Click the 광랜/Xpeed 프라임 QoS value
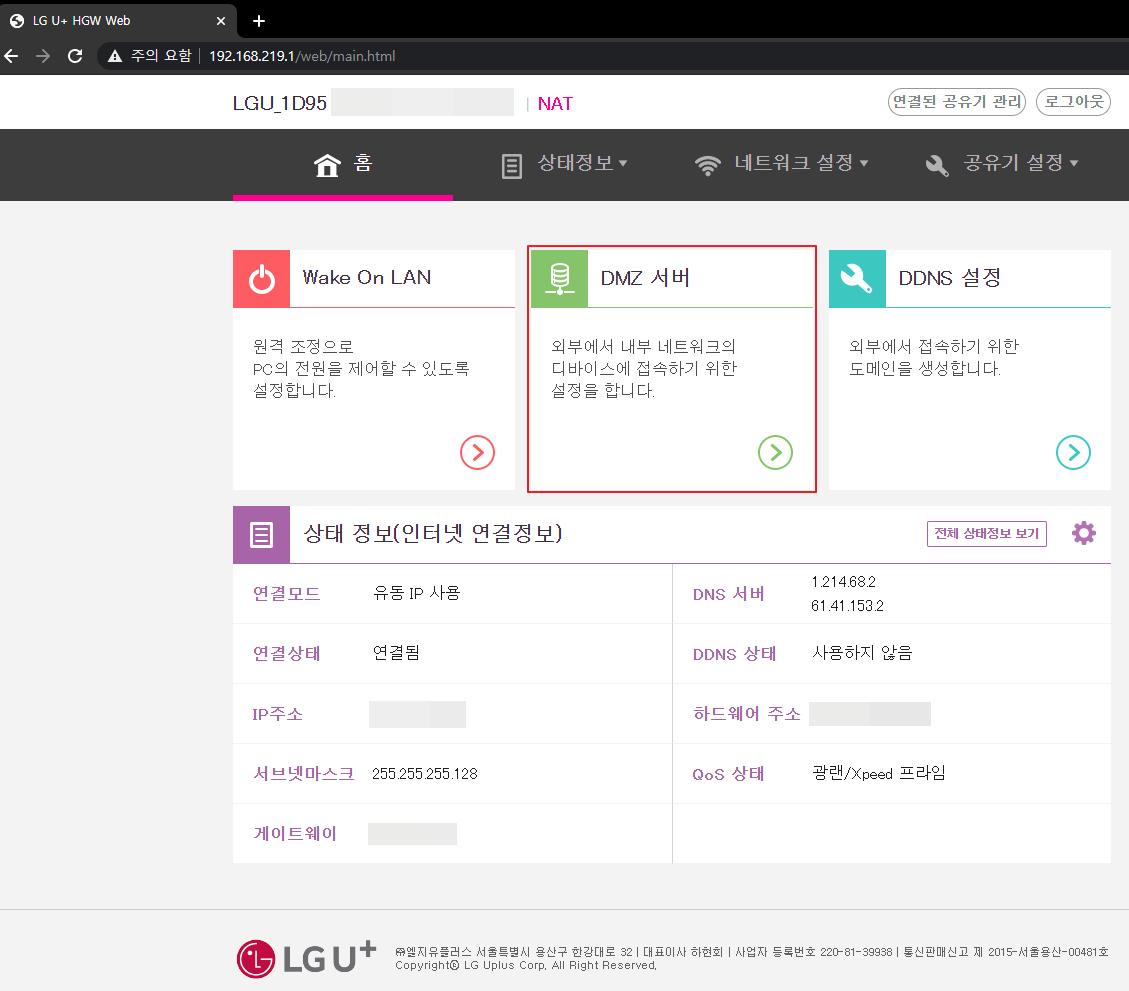 coord(878,773)
